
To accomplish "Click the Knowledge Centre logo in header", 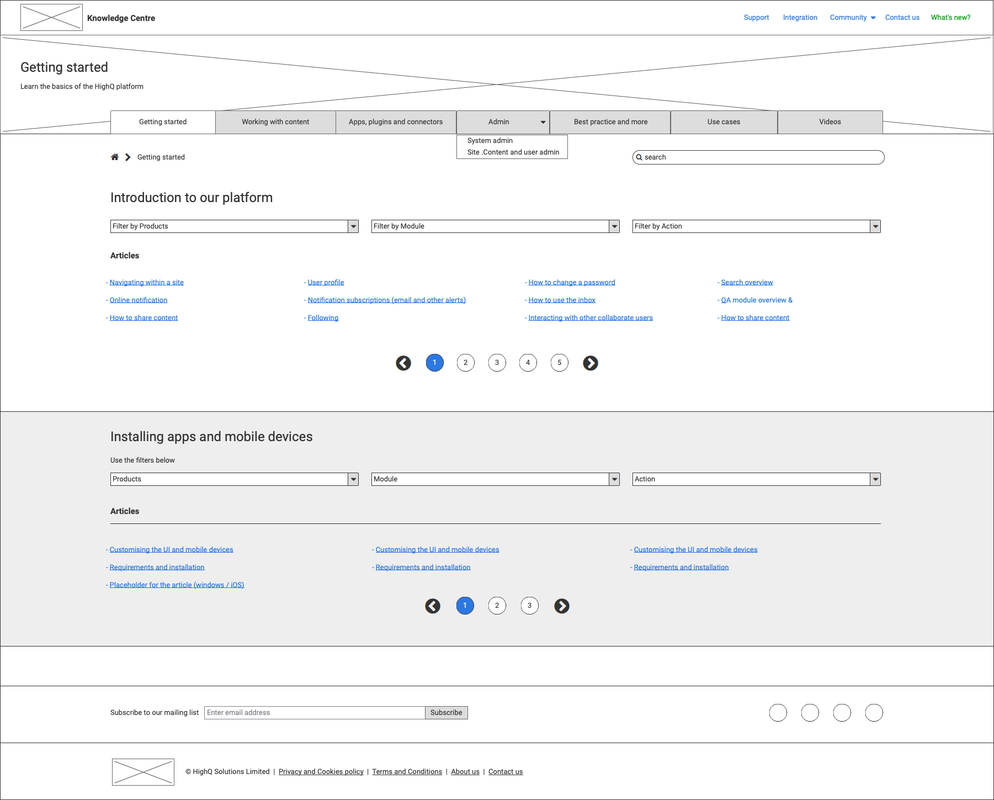I will pyautogui.click(x=51, y=18).
